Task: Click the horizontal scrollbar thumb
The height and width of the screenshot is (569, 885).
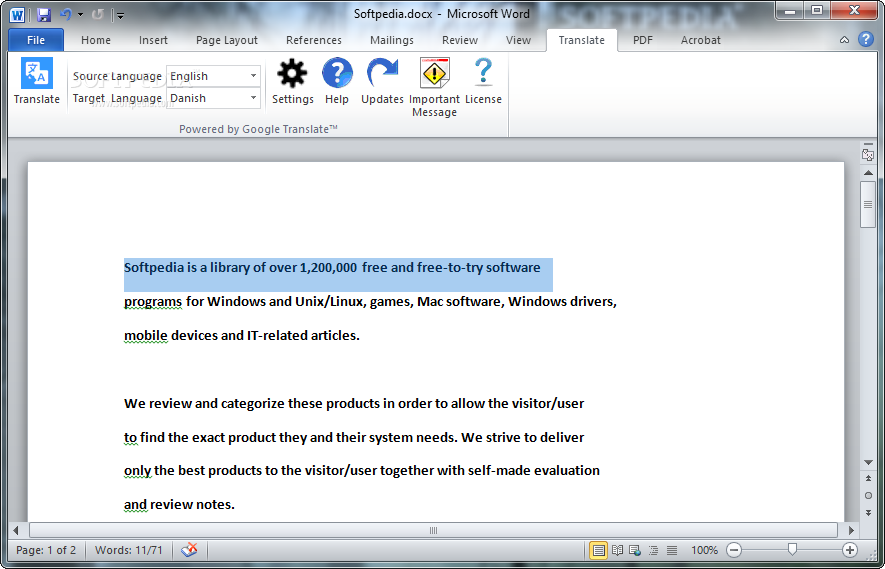Action: (433, 530)
